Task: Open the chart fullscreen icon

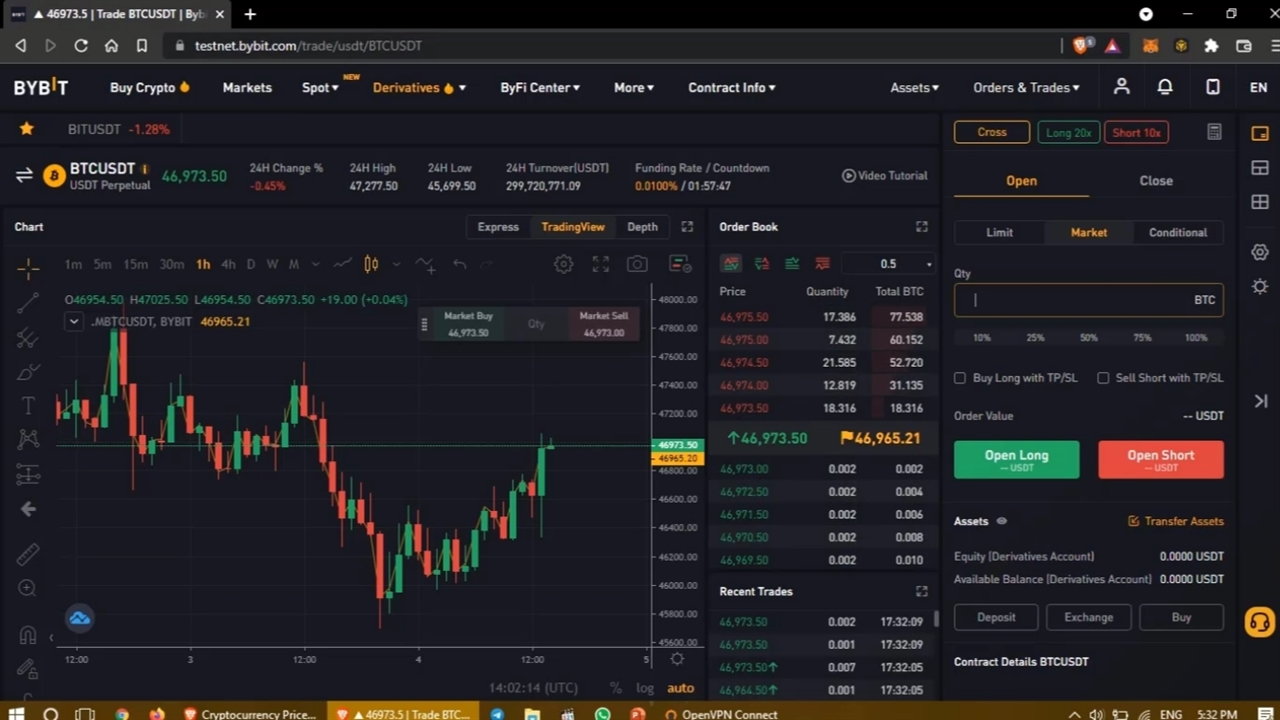Action: click(600, 264)
